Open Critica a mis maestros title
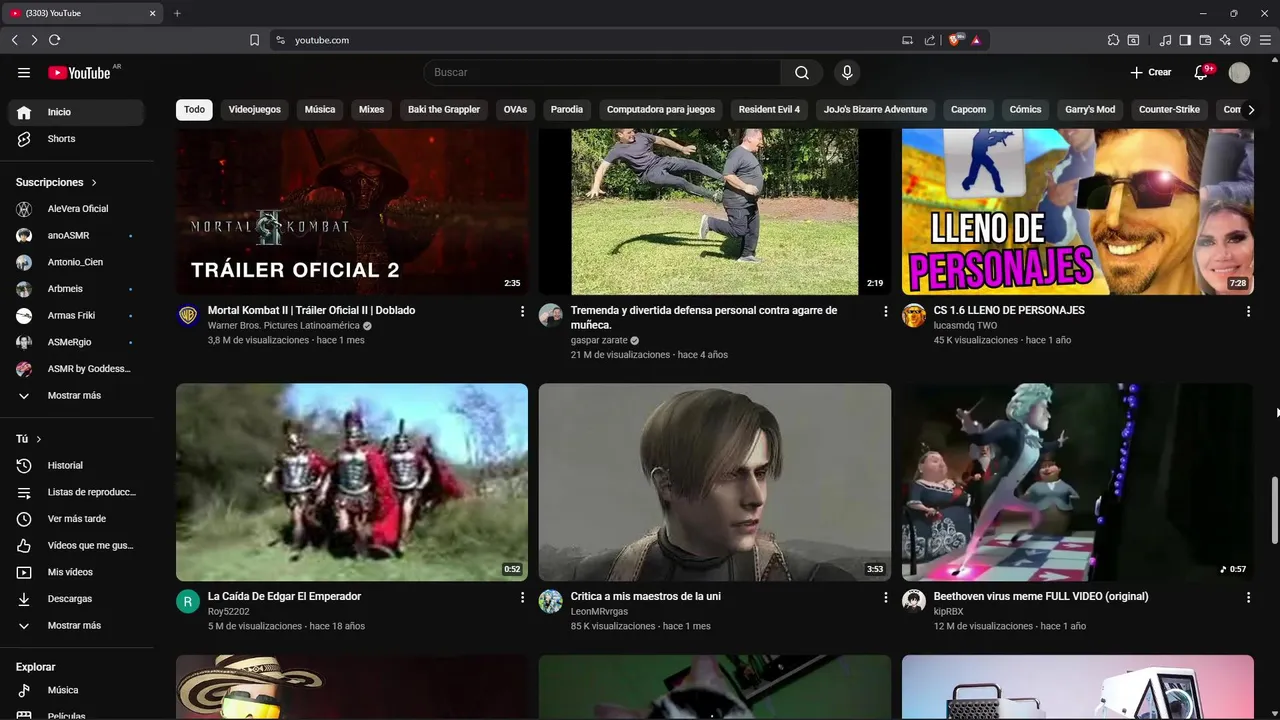The image size is (1280, 720). click(646, 596)
